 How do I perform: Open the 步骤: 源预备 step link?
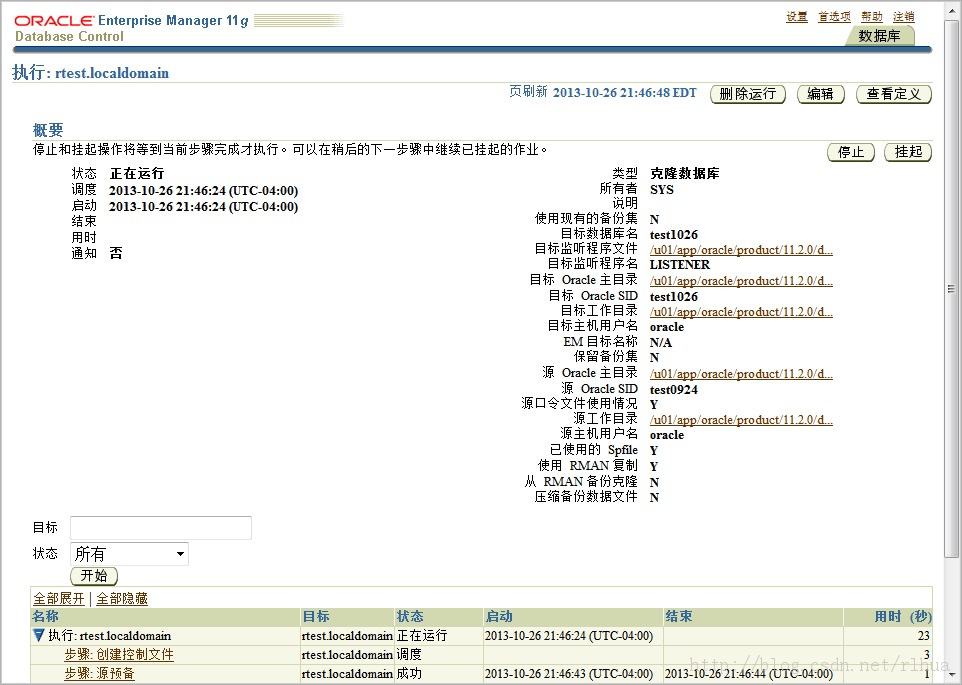99,673
